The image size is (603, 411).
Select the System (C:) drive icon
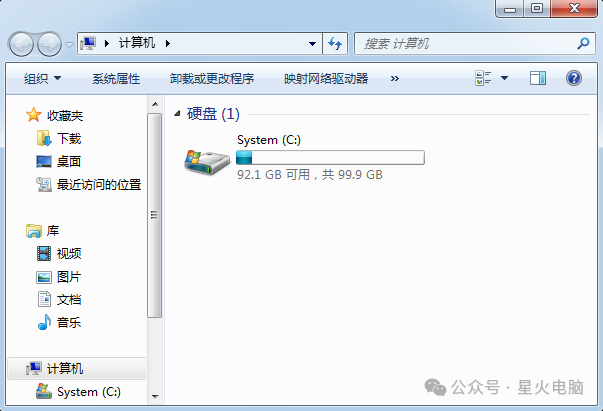pyautogui.click(x=207, y=161)
